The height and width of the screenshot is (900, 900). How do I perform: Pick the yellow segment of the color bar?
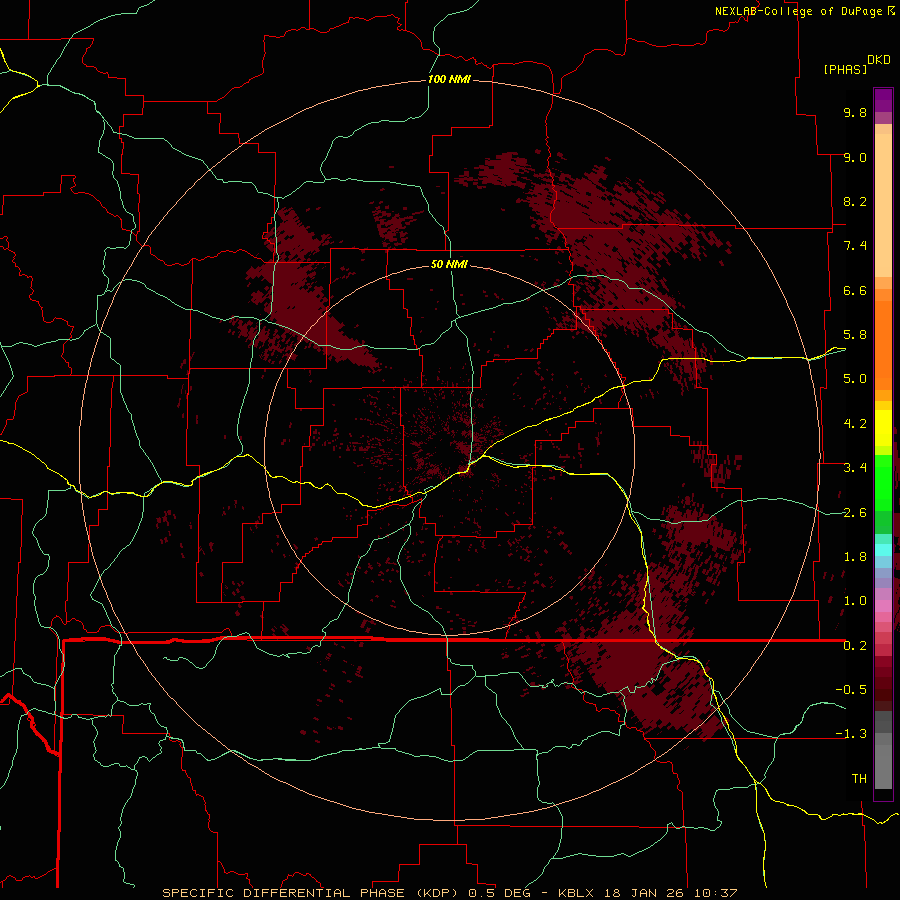[883, 428]
